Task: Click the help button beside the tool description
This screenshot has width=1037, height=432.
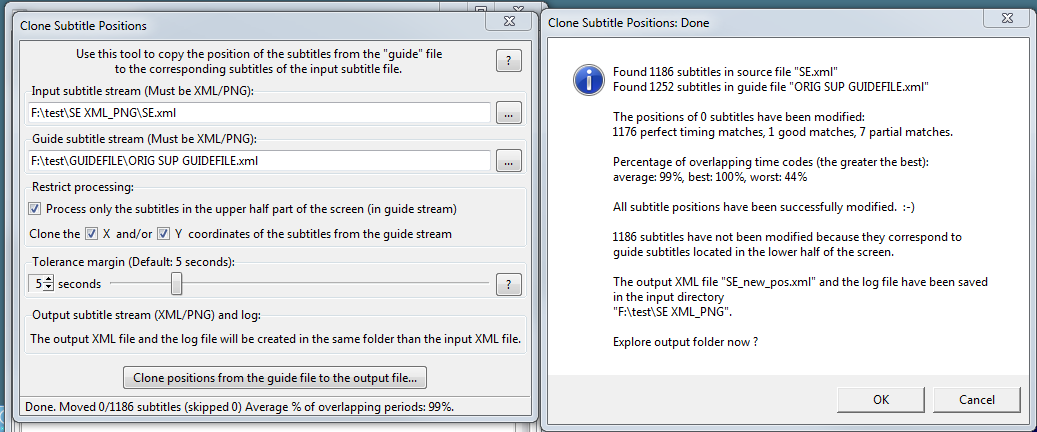Action: click(x=509, y=62)
